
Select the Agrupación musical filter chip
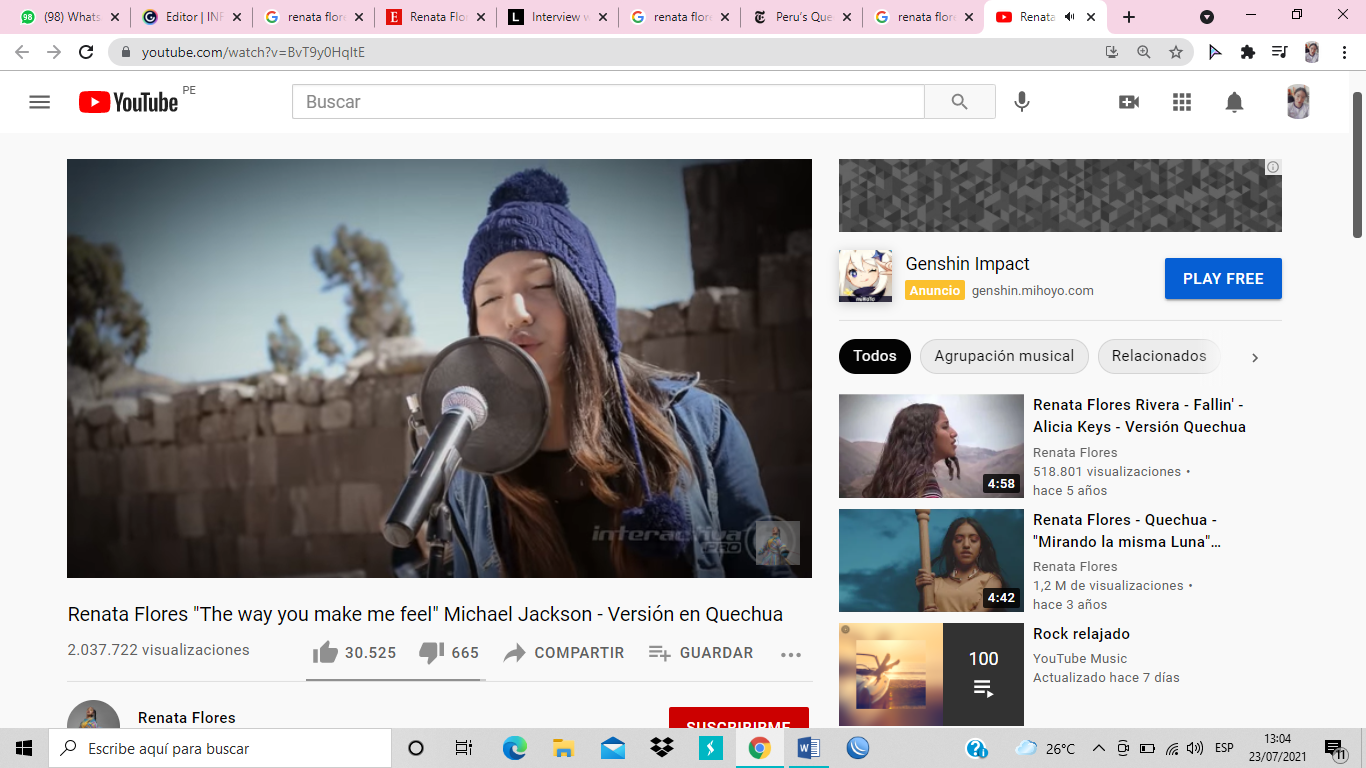point(1004,356)
